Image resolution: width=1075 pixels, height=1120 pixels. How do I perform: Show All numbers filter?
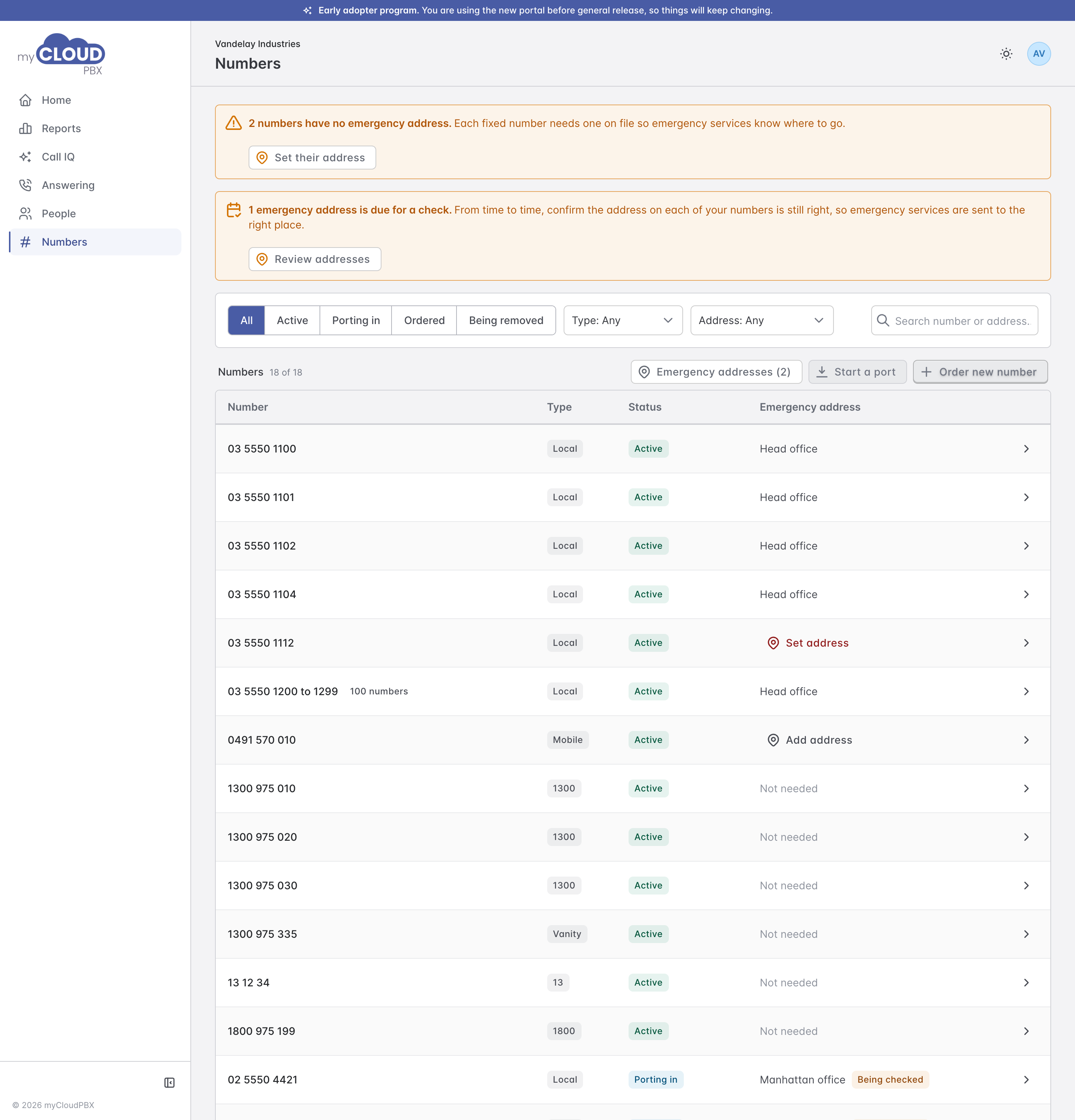(246, 321)
